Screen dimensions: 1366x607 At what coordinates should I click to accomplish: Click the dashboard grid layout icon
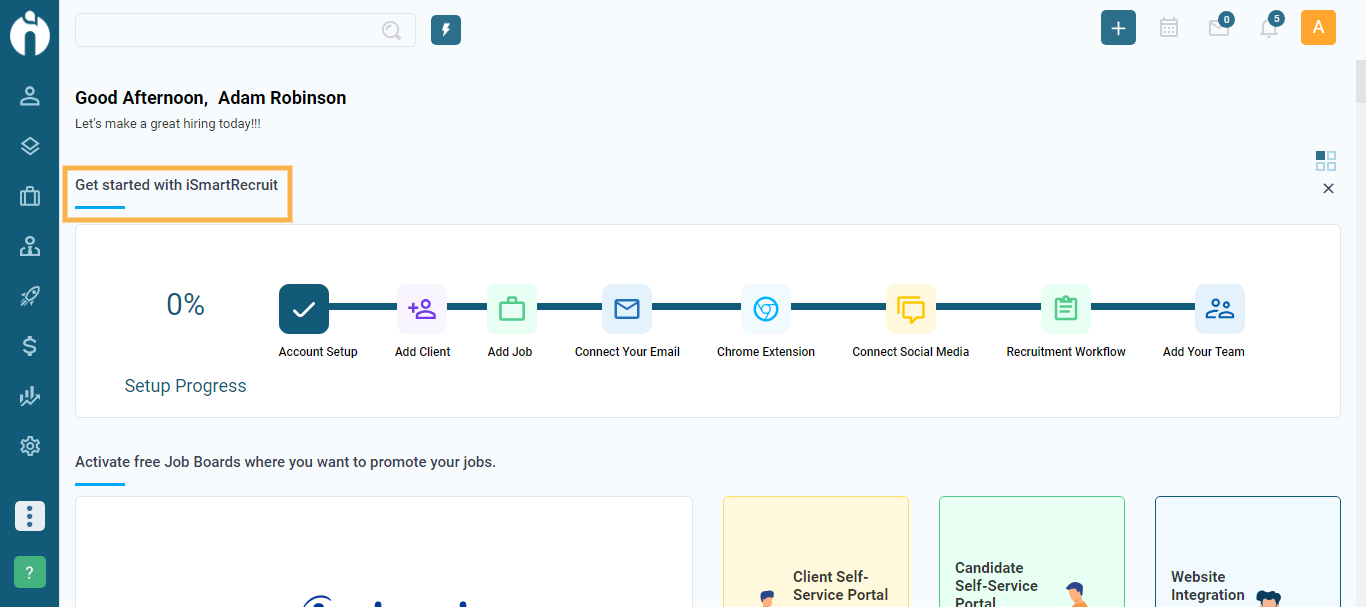(x=1326, y=161)
